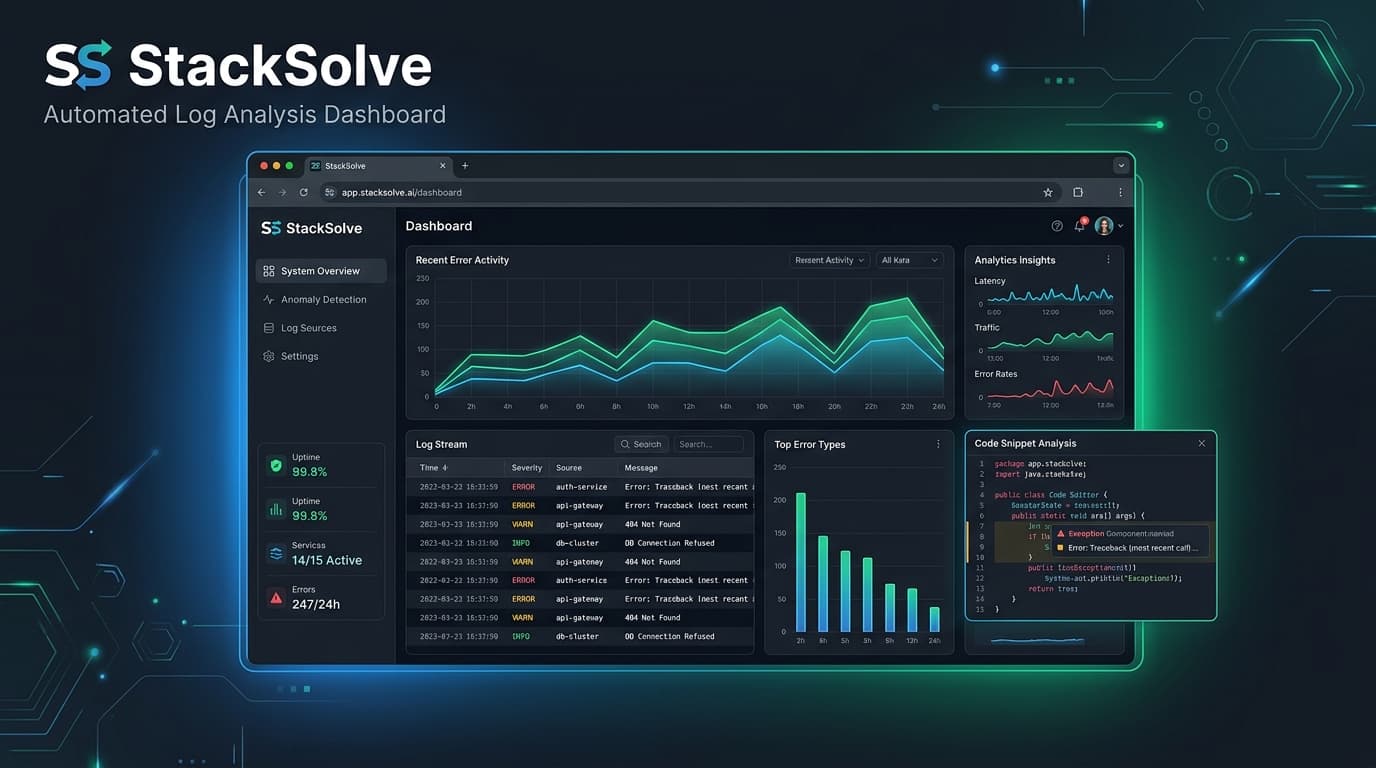
Task: Open Settings from the sidebar
Action: click(290, 356)
